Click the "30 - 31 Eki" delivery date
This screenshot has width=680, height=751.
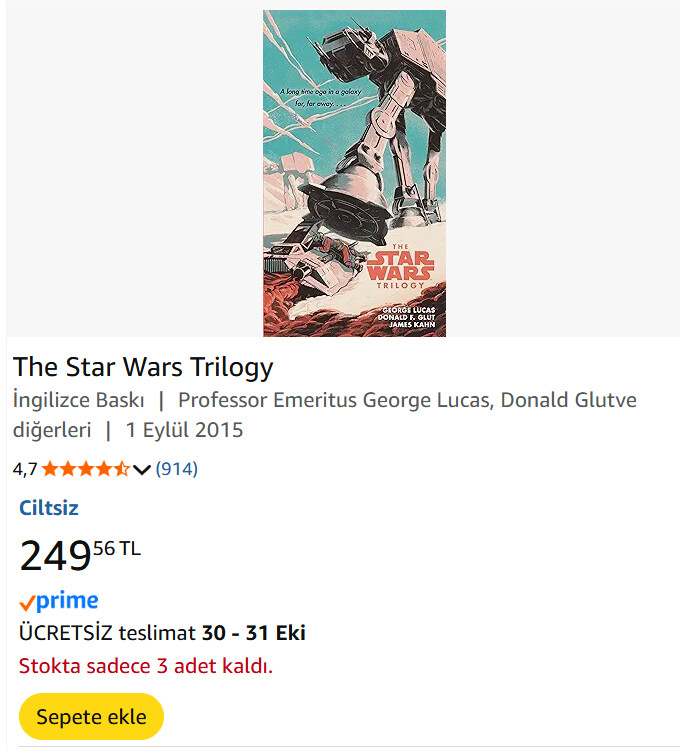pyautogui.click(x=253, y=633)
